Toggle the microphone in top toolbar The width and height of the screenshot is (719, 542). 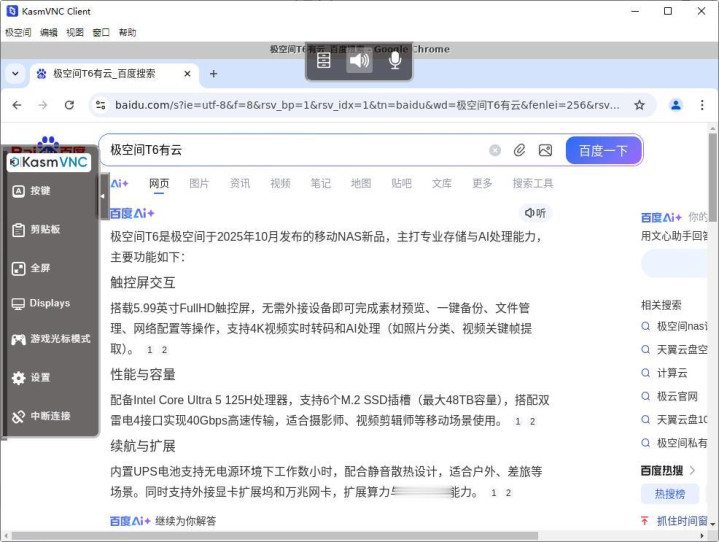[x=395, y=61]
